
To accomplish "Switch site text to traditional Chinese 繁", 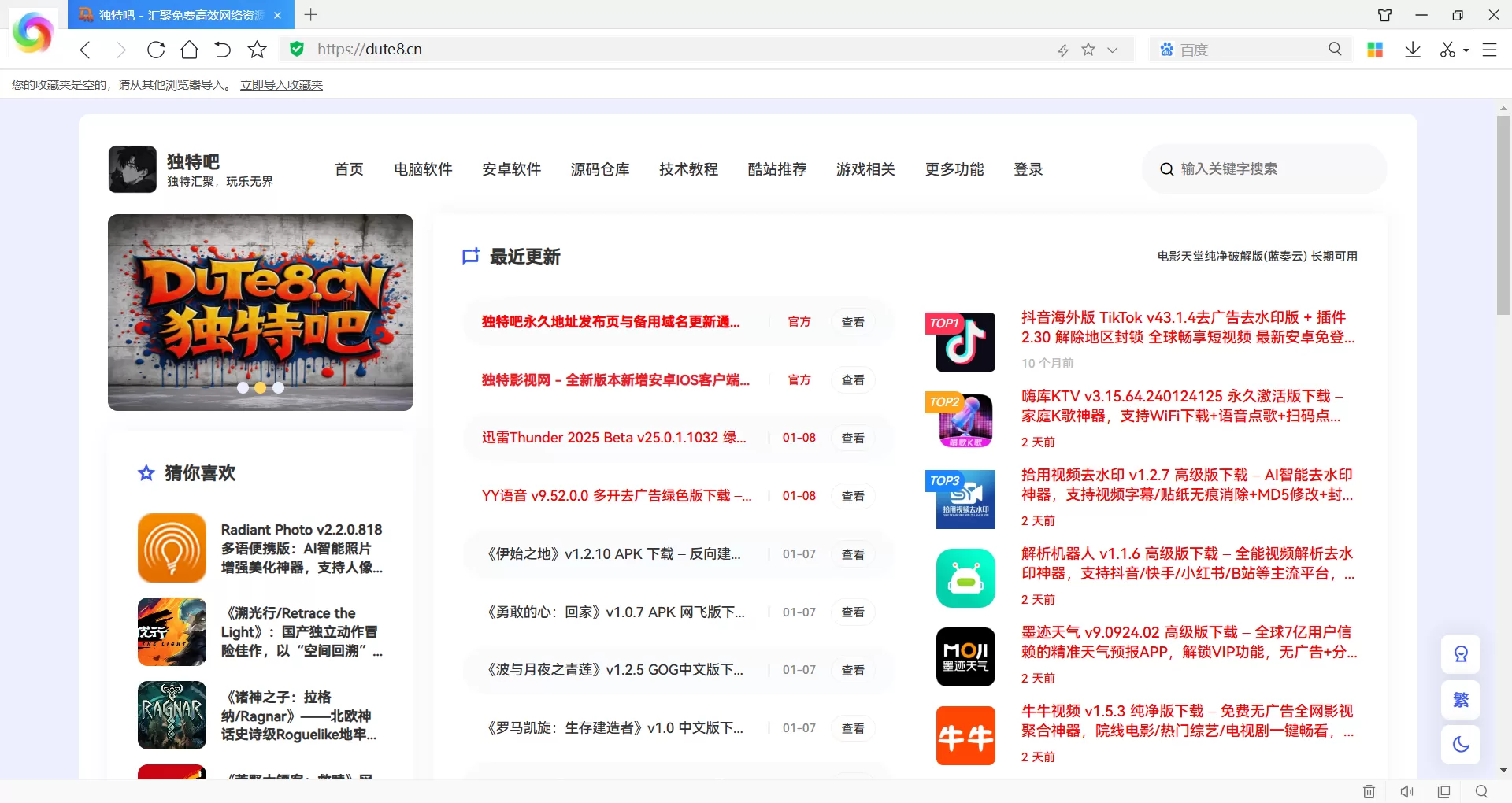I will click(x=1461, y=699).
